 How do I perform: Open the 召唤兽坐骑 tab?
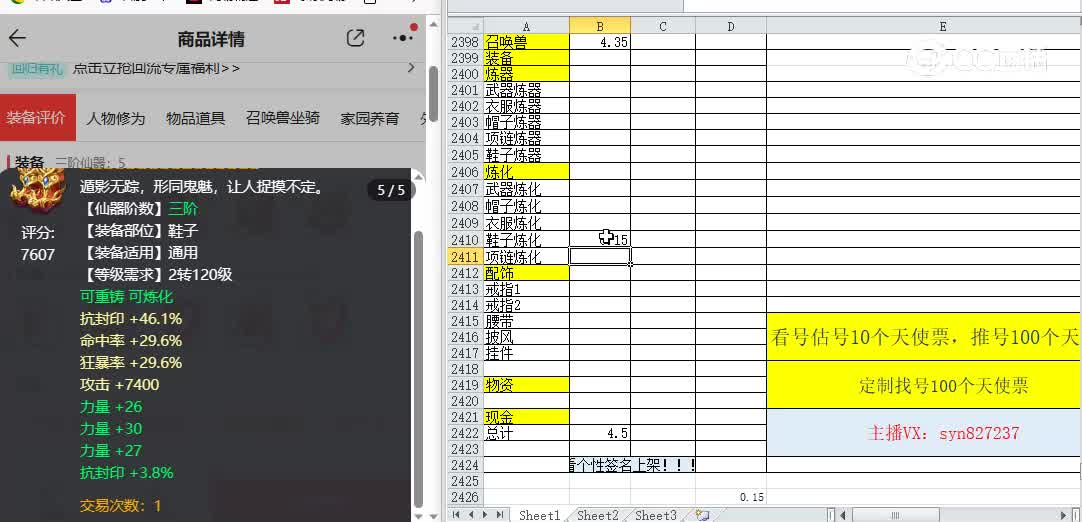[283, 118]
